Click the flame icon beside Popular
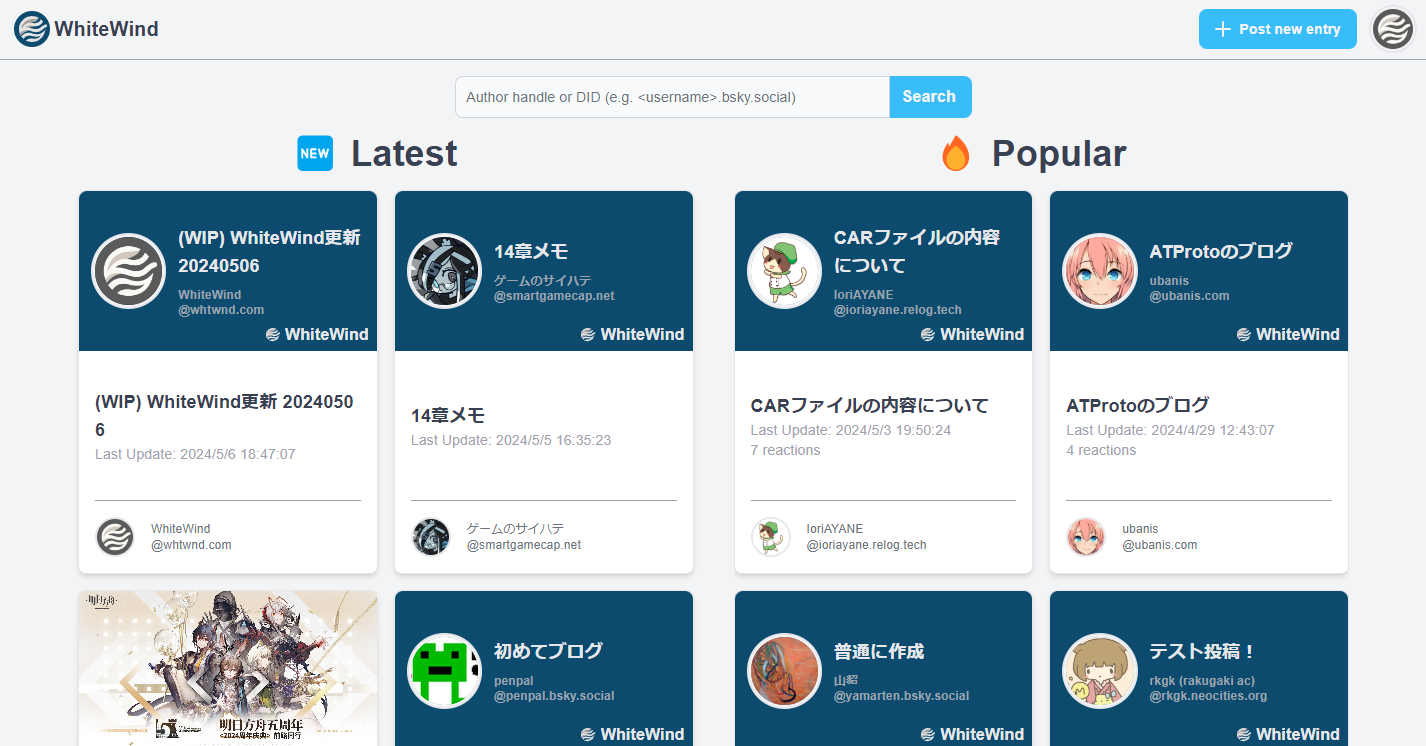 956,153
